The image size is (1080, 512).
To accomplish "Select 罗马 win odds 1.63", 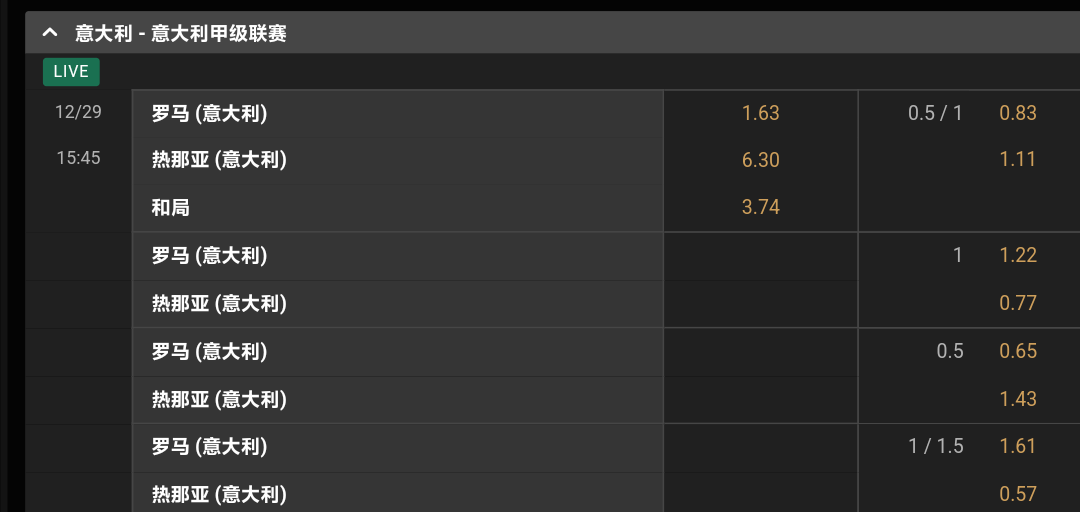I will point(760,113).
